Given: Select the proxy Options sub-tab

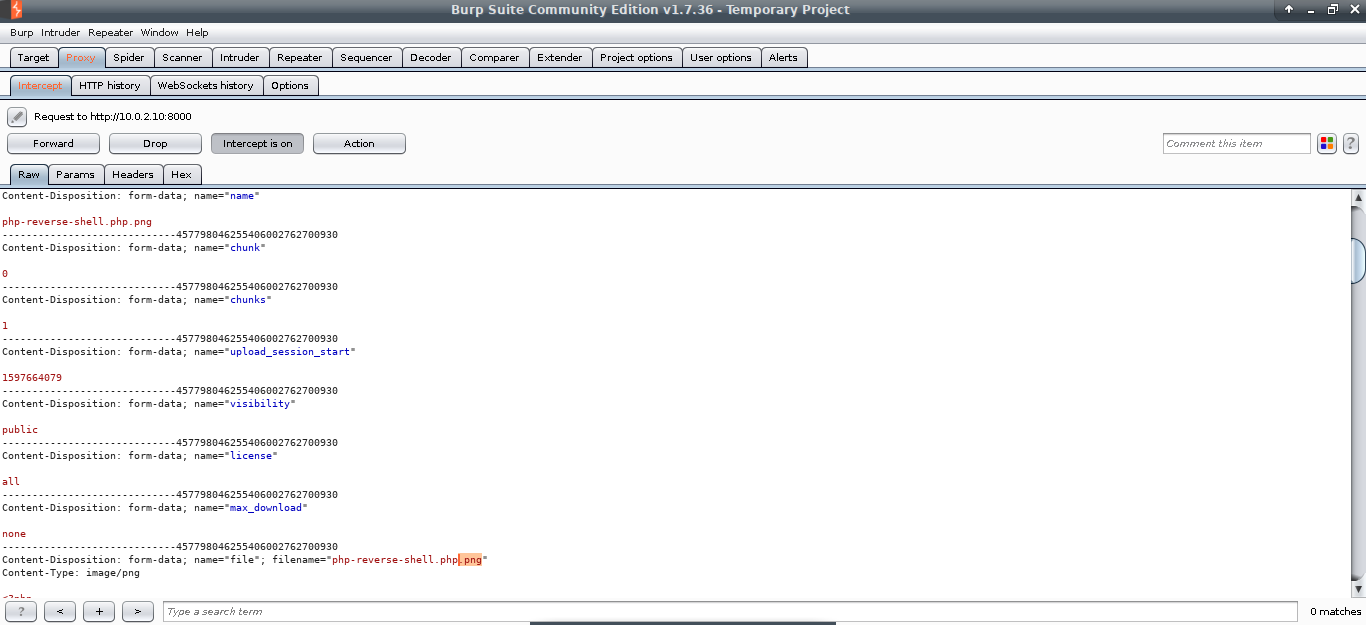Looking at the screenshot, I should [290, 86].
